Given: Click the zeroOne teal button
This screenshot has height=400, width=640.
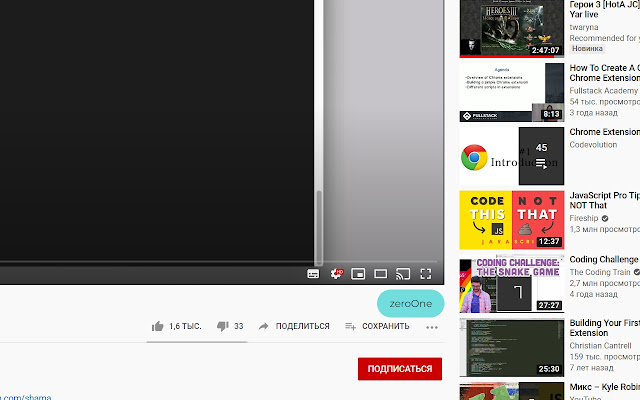Looking at the screenshot, I should tap(411, 304).
